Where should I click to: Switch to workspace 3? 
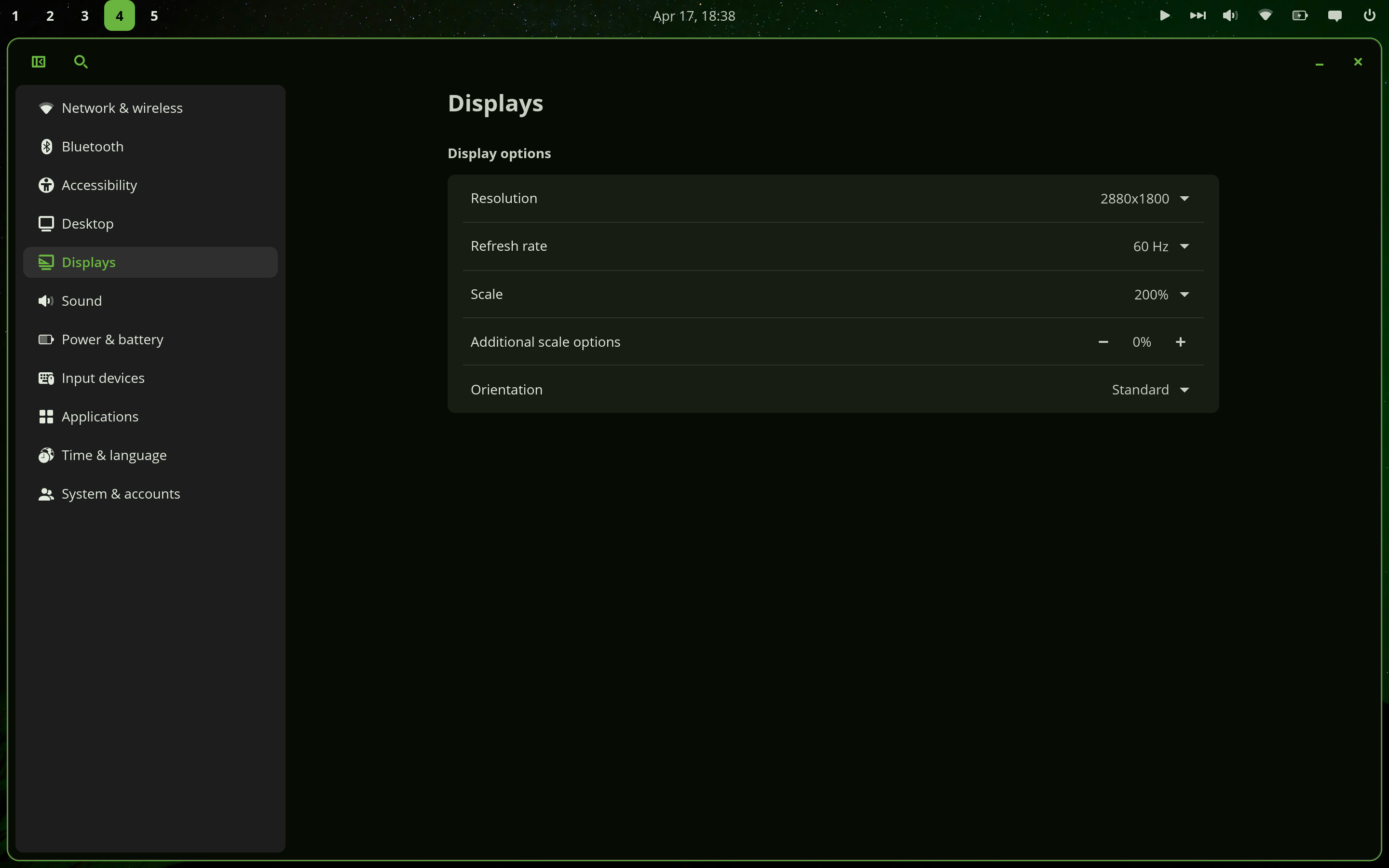coord(84,15)
